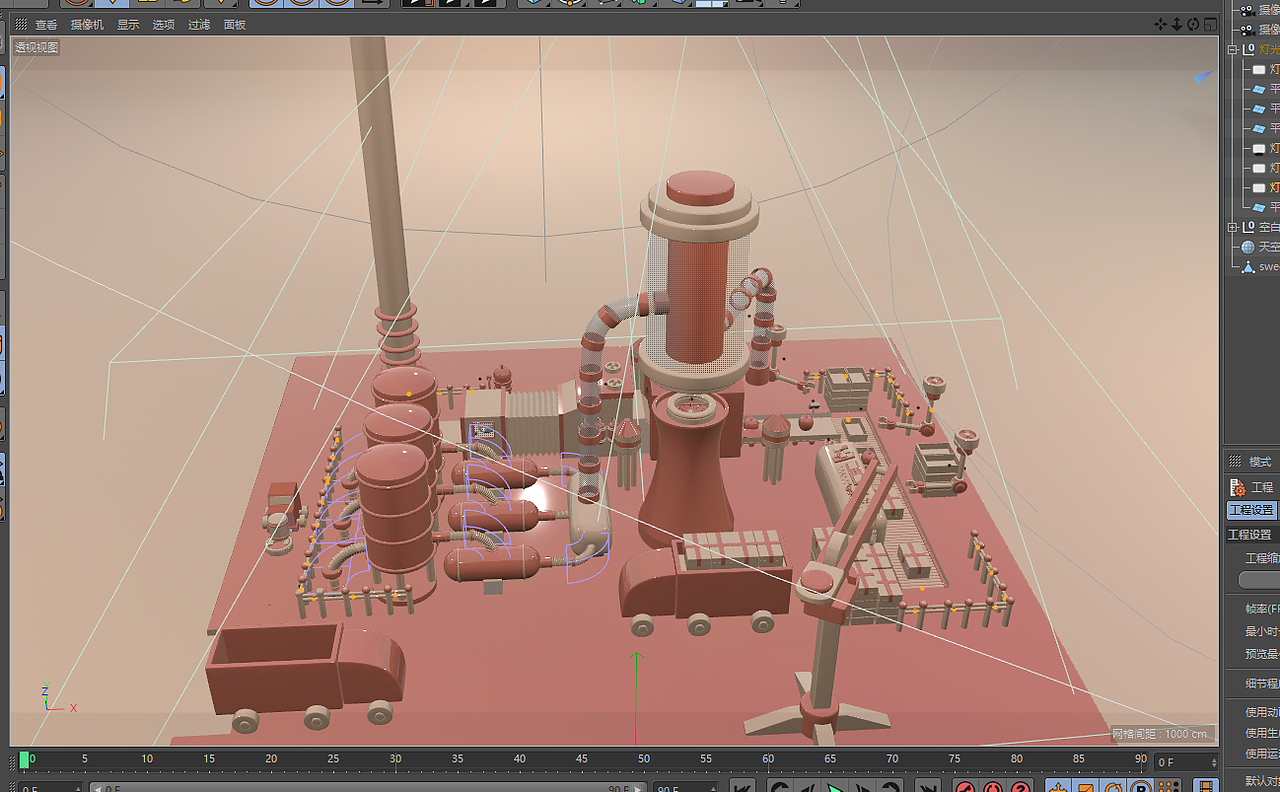Viewport: 1280px width, 792px height.
Task: Open the 显示 viewport menu
Action: pos(128,25)
